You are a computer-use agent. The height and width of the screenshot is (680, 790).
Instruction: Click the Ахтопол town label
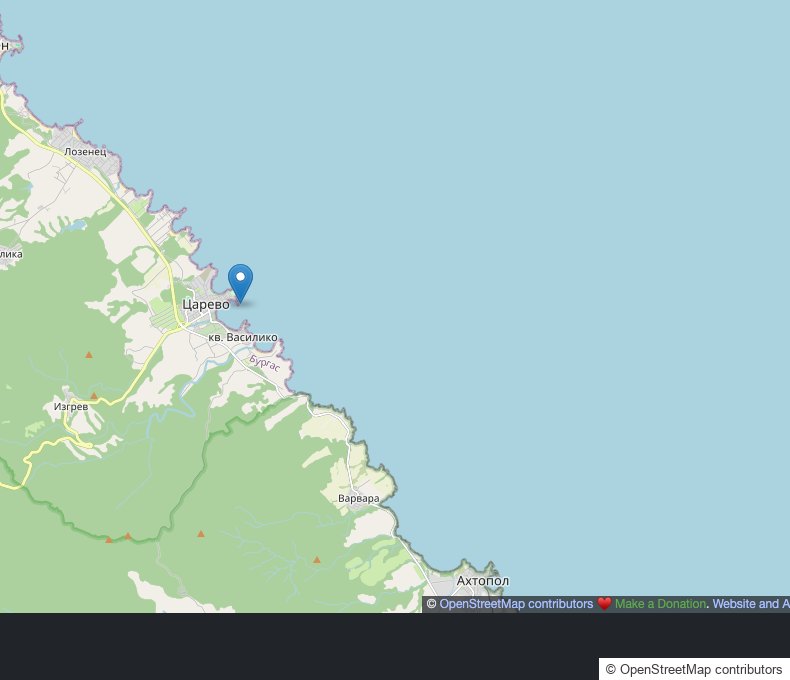pos(483,581)
